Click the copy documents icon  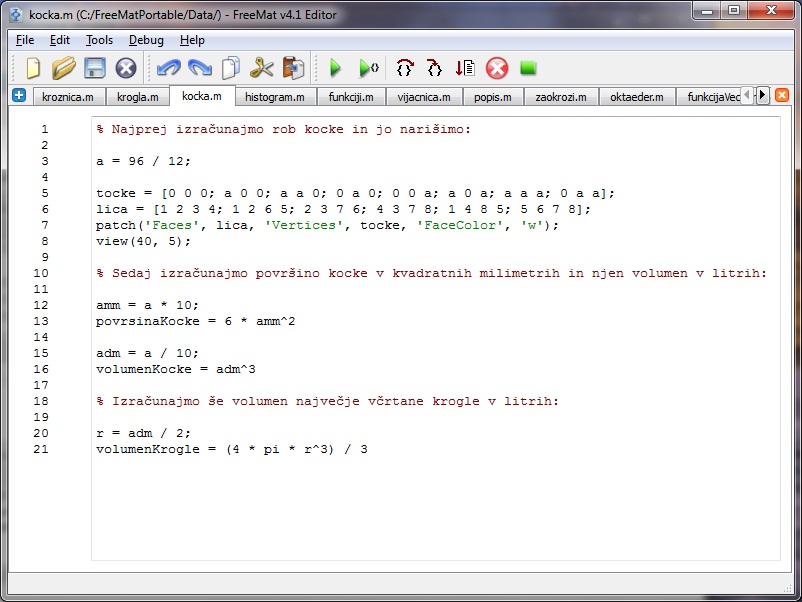click(x=231, y=68)
